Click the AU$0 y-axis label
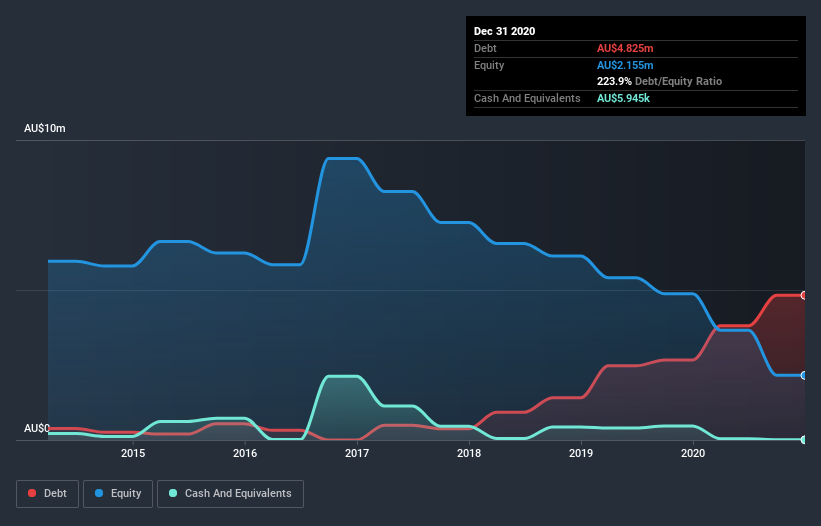 [37, 429]
